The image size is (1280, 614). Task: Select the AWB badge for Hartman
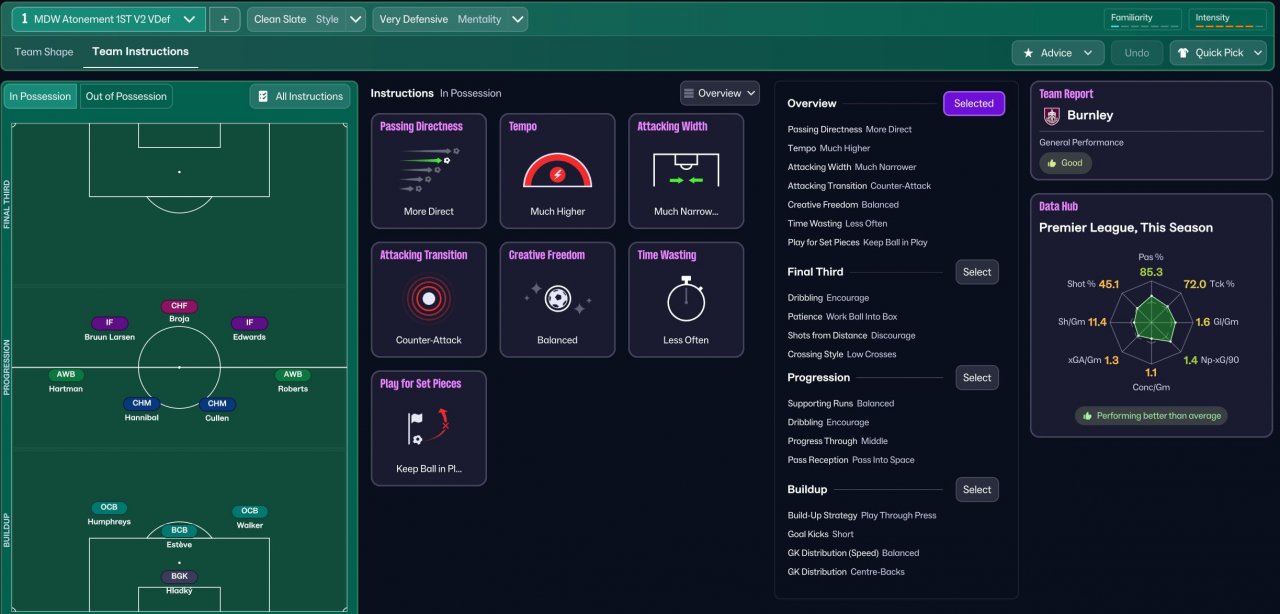[66, 375]
